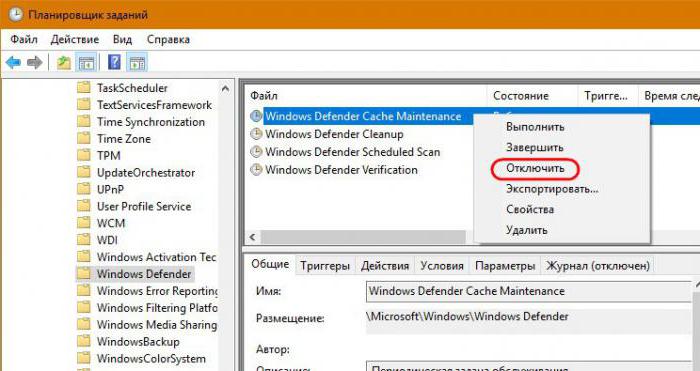The image size is (700, 371).
Task: Select the Windows Defender Verification task
Action: [x=341, y=170]
